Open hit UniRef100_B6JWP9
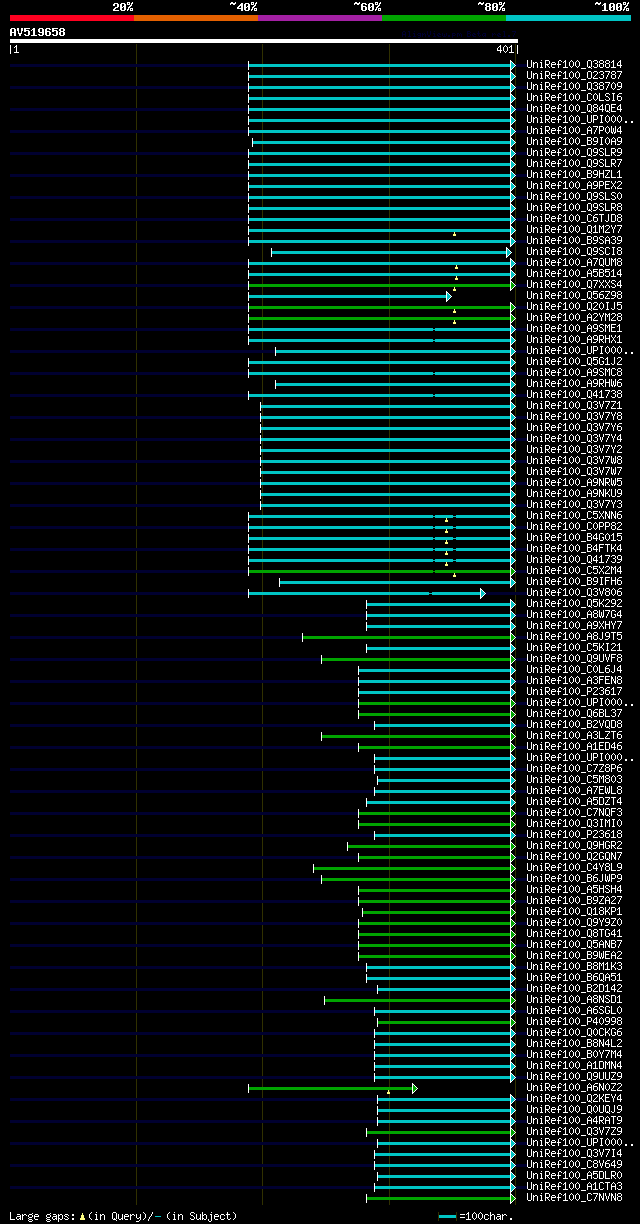Screen dimensions: 640x1224 pyautogui.click(x=574, y=879)
